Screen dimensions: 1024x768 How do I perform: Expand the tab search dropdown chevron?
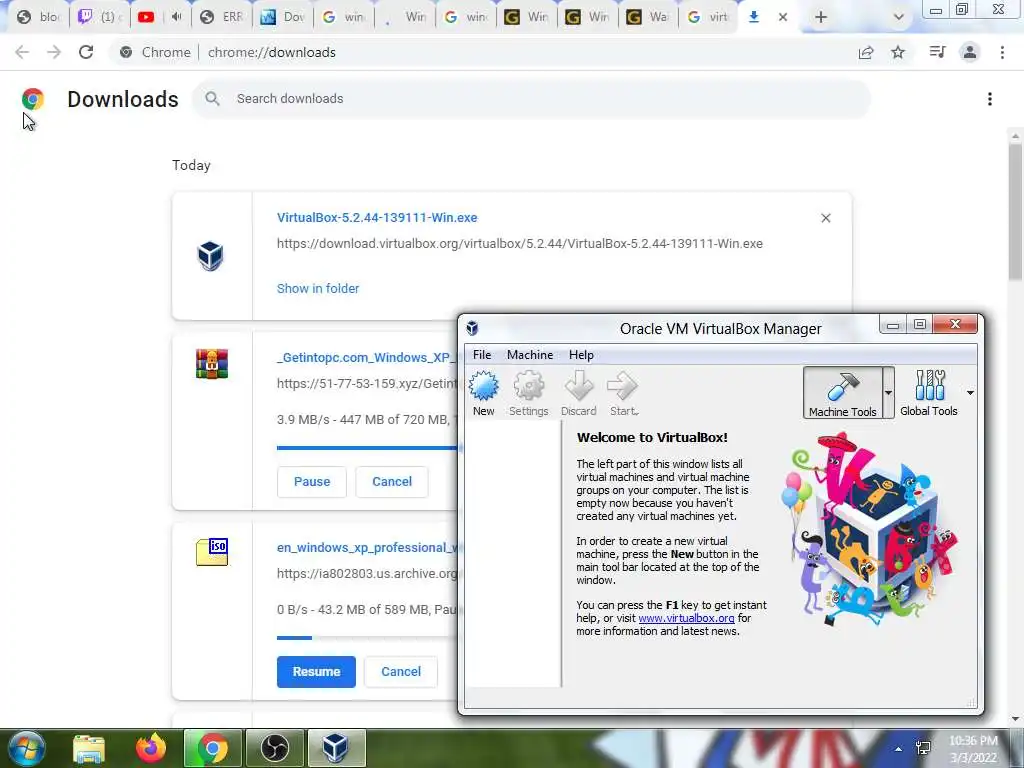coord(899,18)
